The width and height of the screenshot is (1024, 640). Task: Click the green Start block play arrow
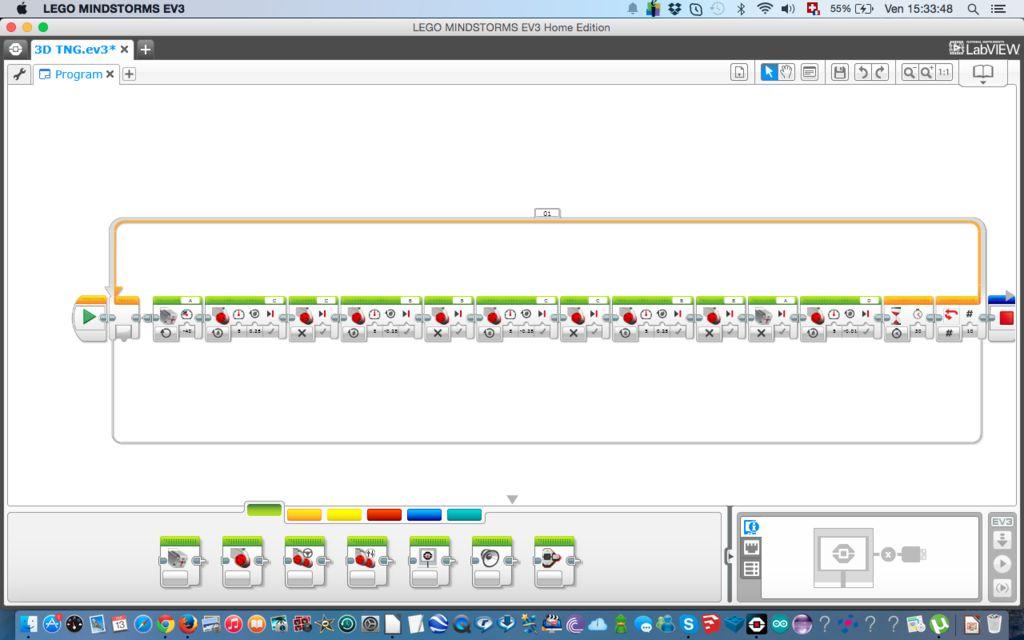(x=89, y=317)
